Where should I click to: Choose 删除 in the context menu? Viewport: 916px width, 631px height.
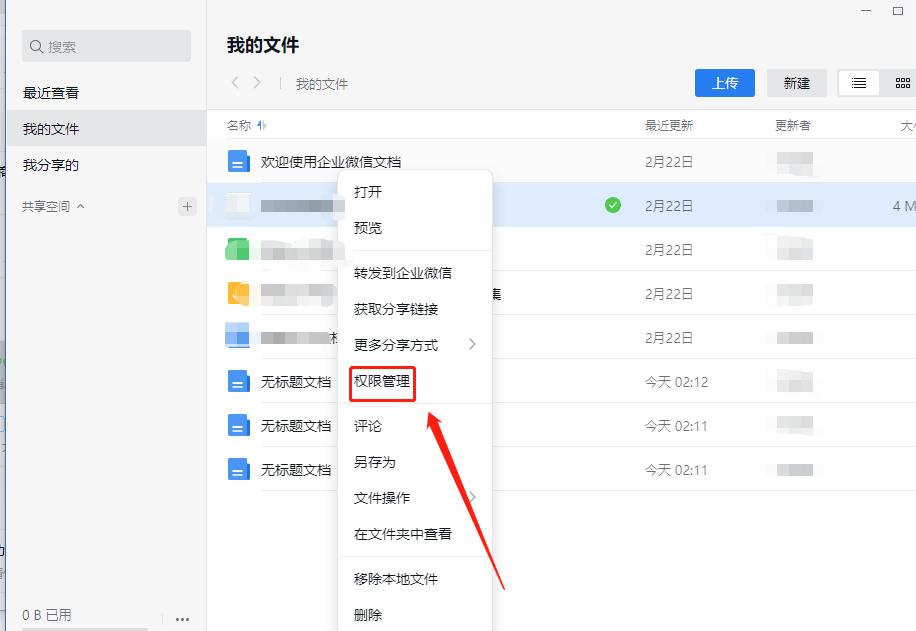point(367,617)
